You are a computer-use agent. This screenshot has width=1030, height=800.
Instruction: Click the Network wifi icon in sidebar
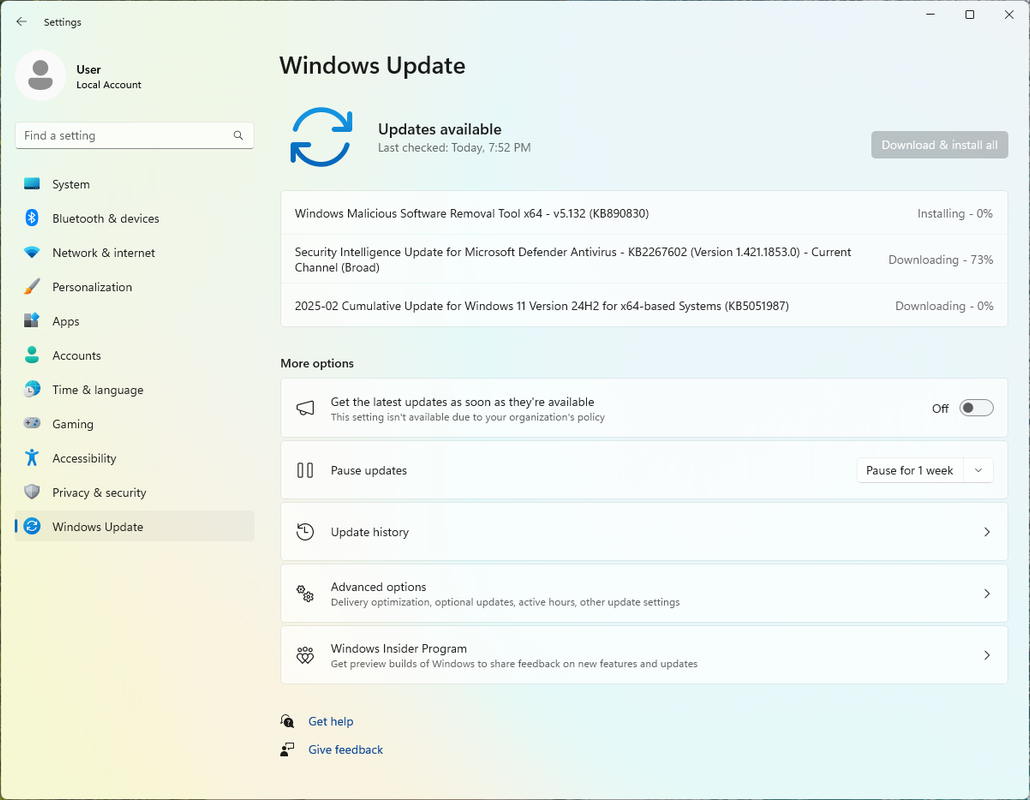32,252
